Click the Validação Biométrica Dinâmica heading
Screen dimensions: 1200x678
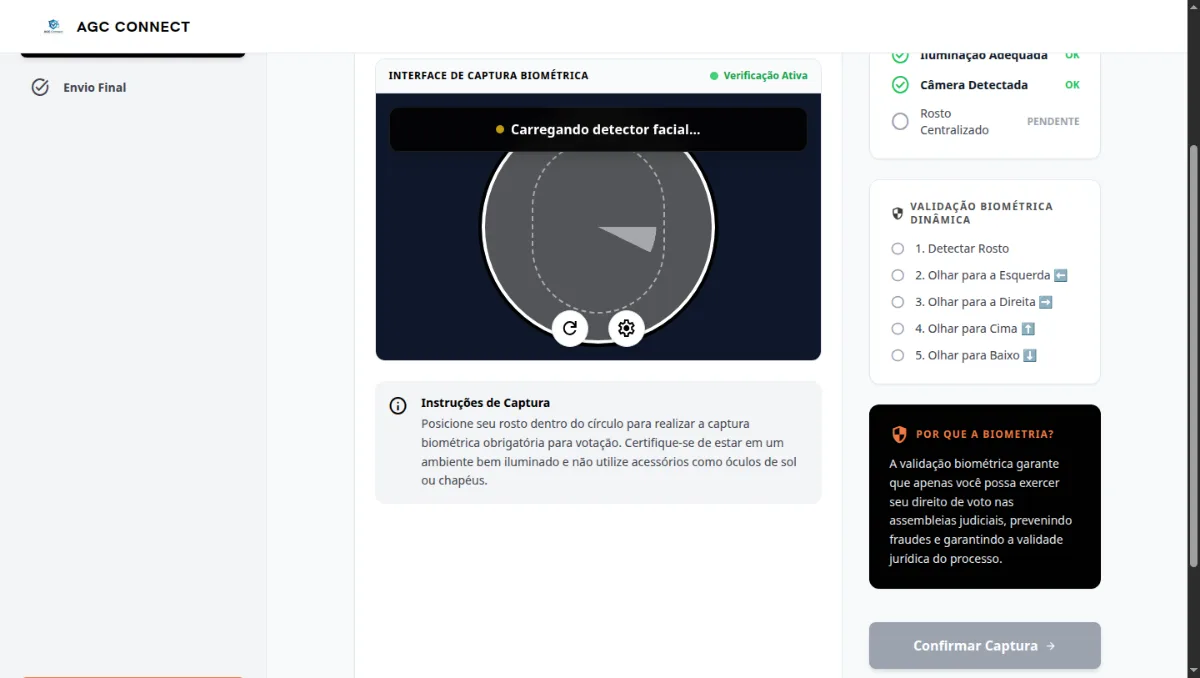(981, 213)
